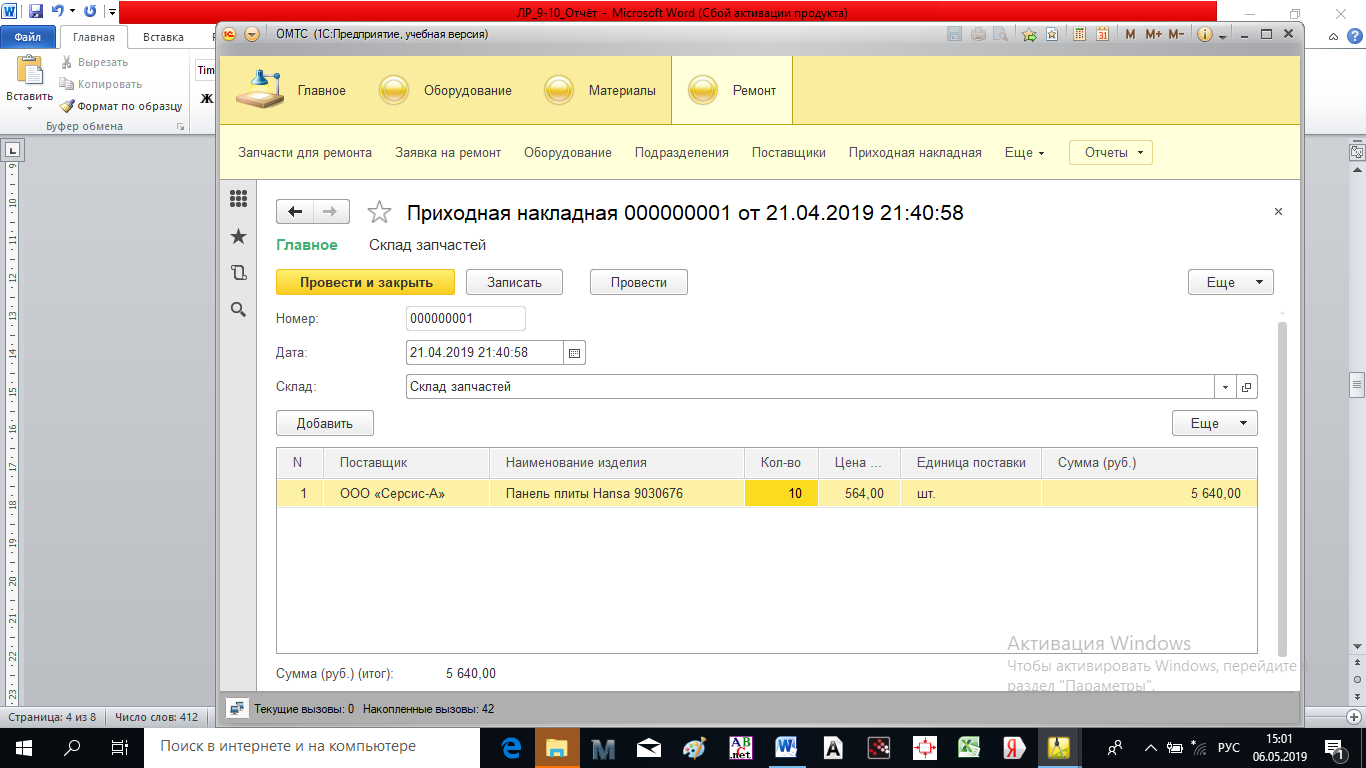Open the history icon in the sidebar
Image resolution: width=1366 pixels, height=768 pixels.
(238, 272)
